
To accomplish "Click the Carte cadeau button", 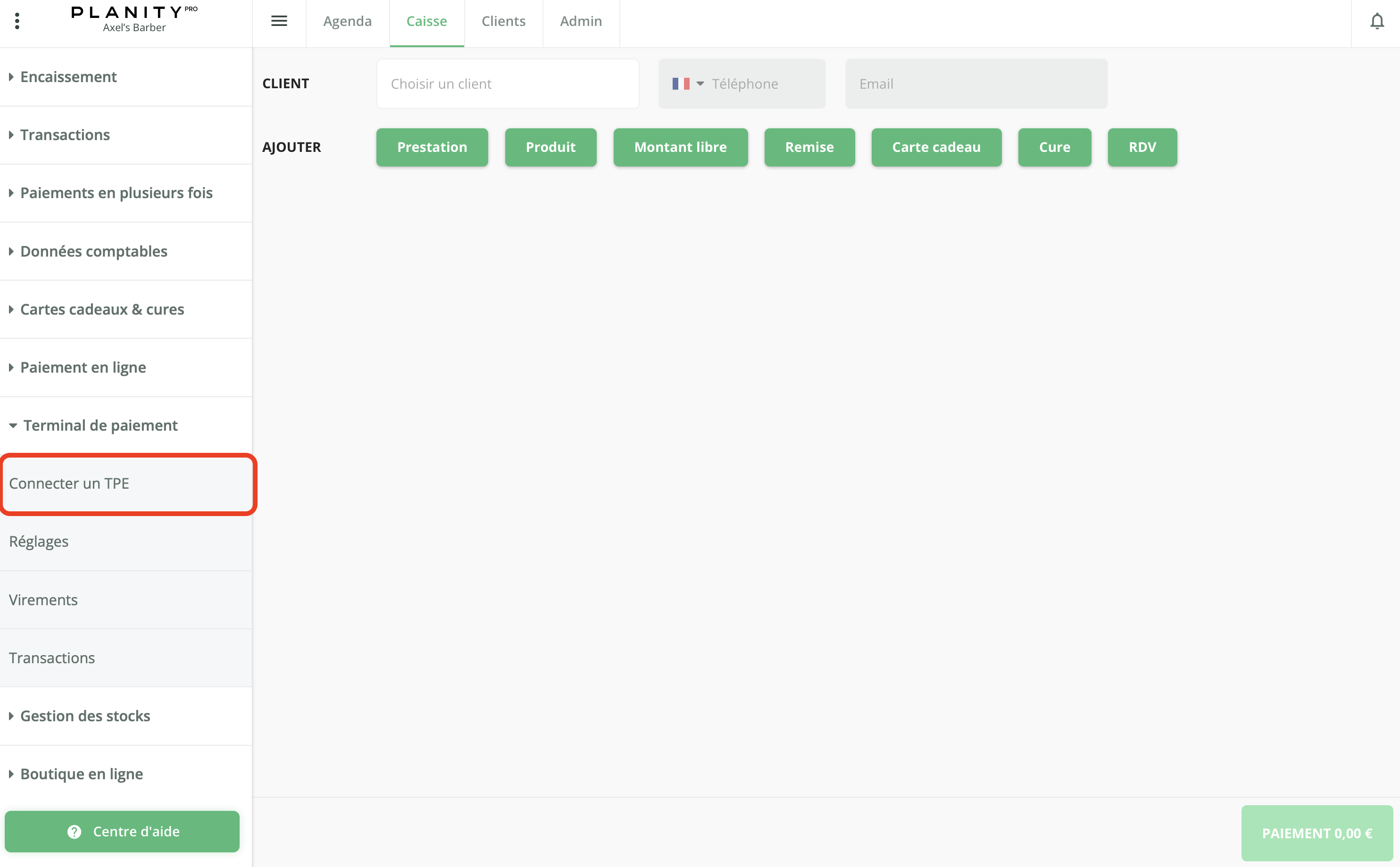I will point(936,147).
